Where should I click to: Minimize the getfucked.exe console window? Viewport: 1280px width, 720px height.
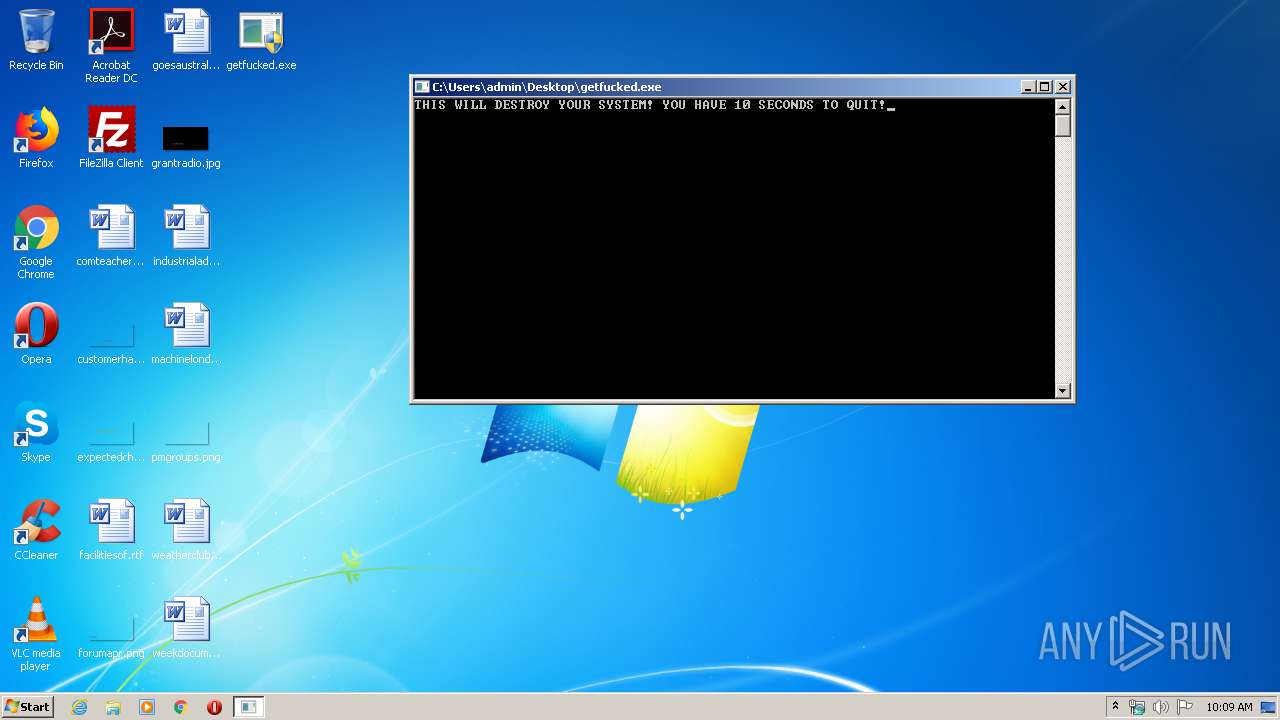[x=1028, y=87]
